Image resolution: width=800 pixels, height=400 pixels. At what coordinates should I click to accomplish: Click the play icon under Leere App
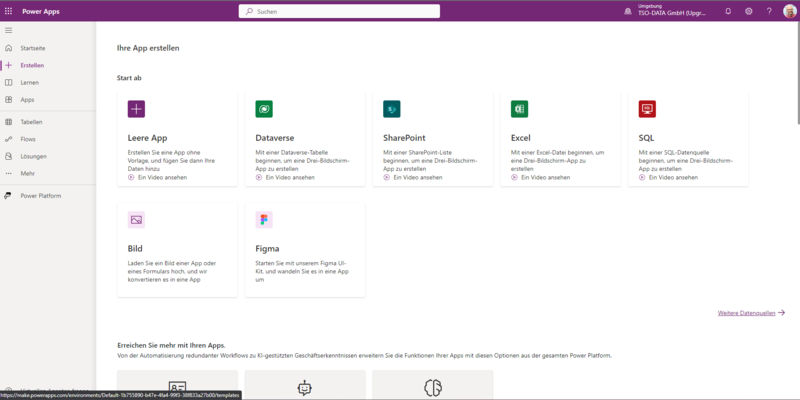131,178
